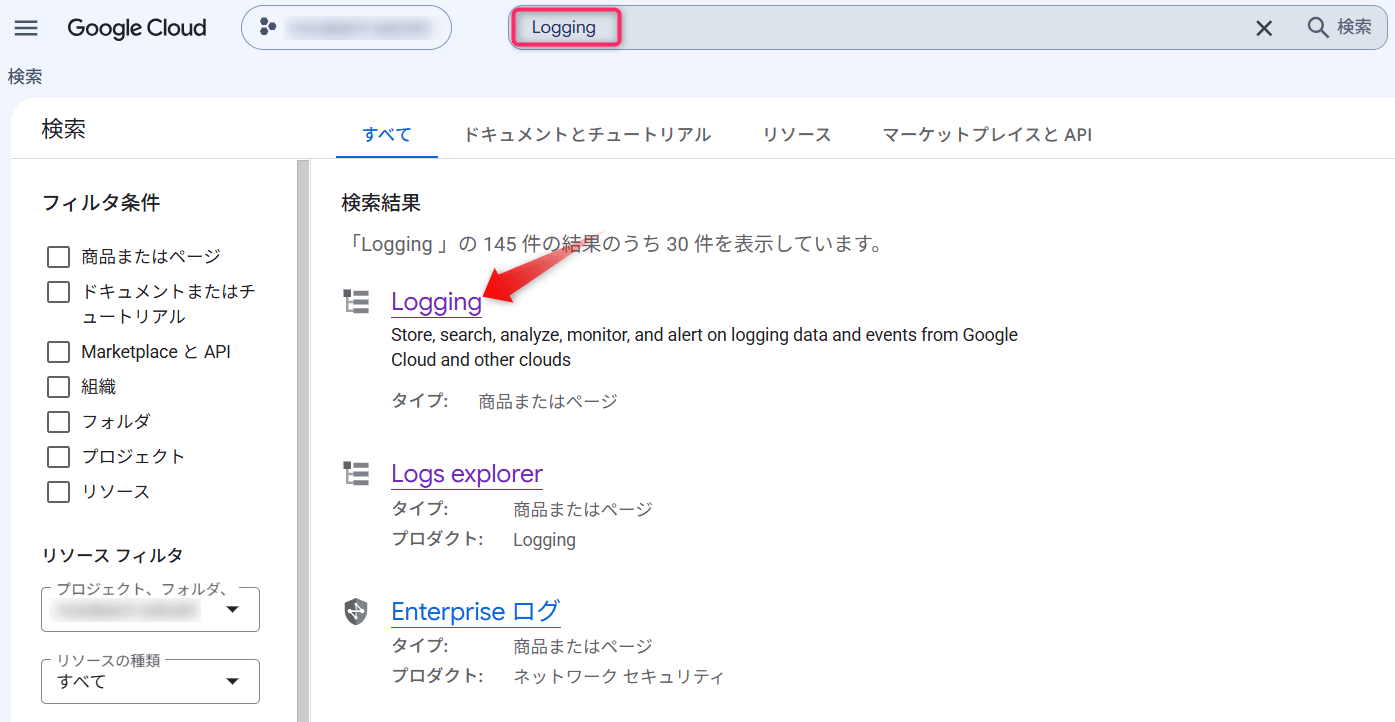Viewport: 1395px width, 722px height.
Task: Click the Logs explorer list icon
Action: coord(356,473)
